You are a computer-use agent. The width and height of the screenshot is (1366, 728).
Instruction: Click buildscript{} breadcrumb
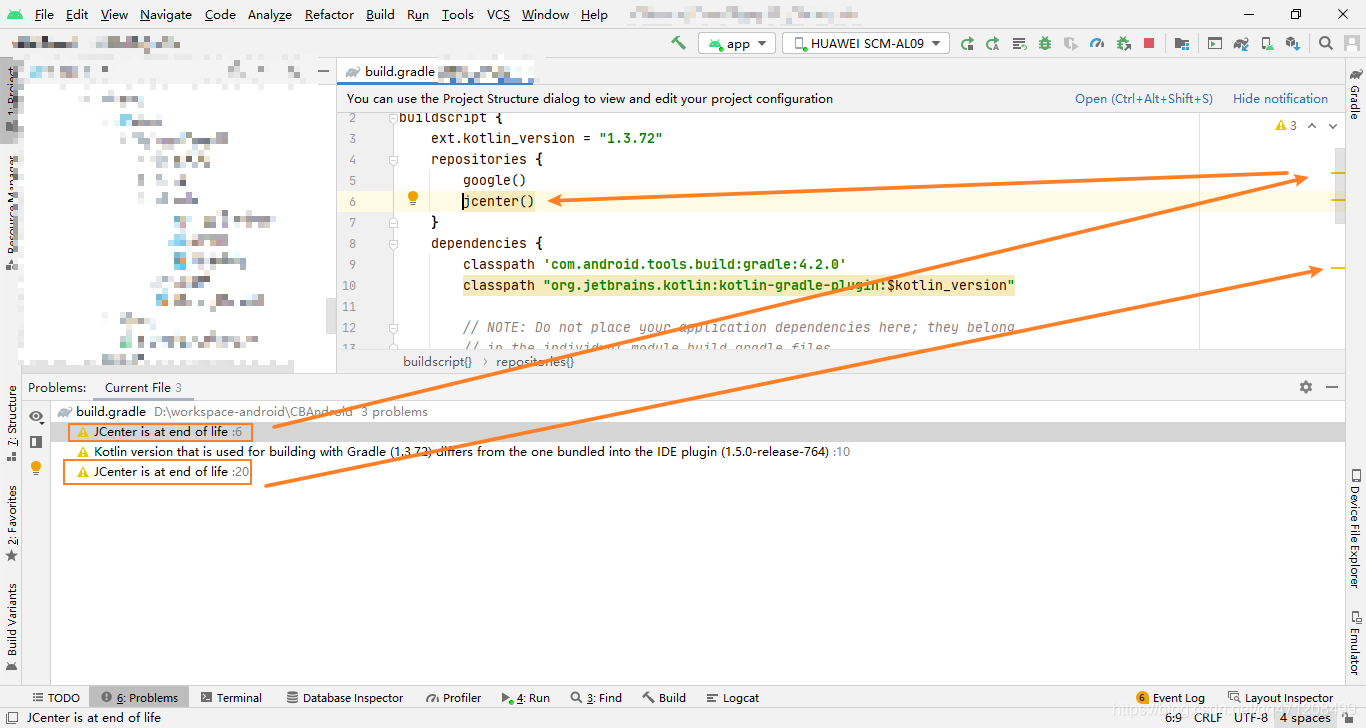437,361
